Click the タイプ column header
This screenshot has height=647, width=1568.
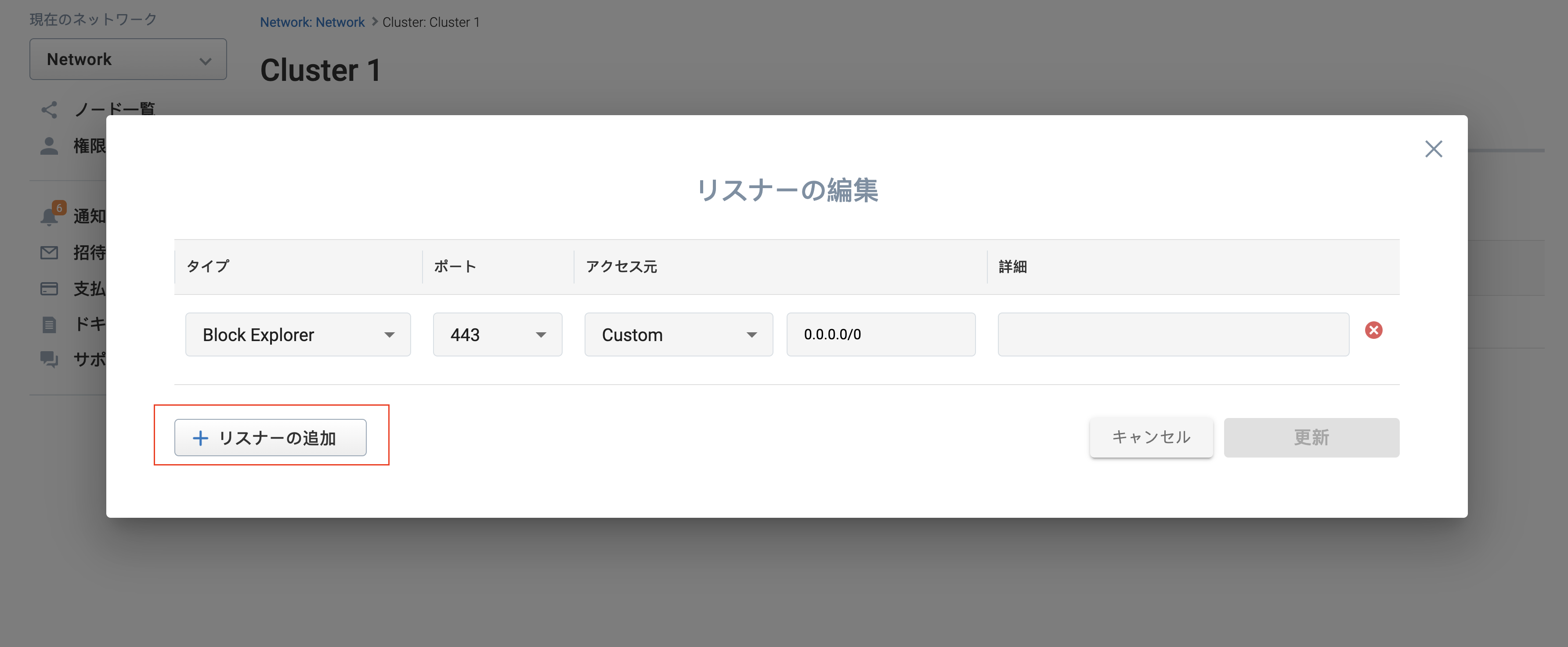(208, 266)
